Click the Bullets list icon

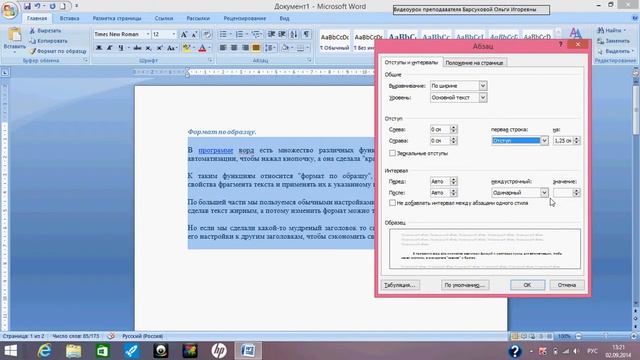tap(223, 34)
